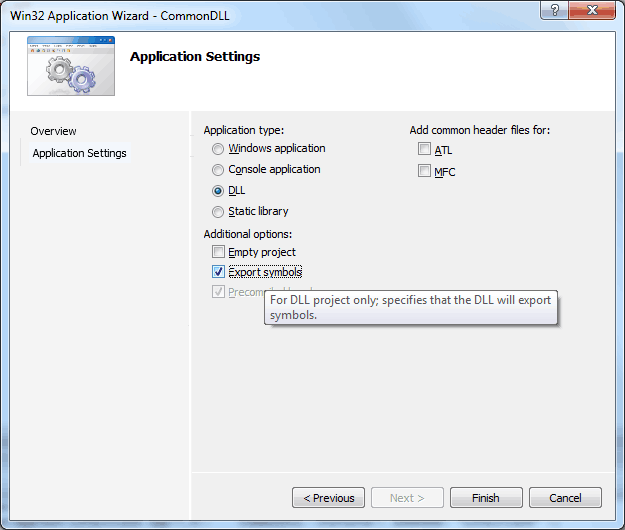Open the Application Settings page link
The width and height of the screenshot is (625, 530).
pos(79,153)
